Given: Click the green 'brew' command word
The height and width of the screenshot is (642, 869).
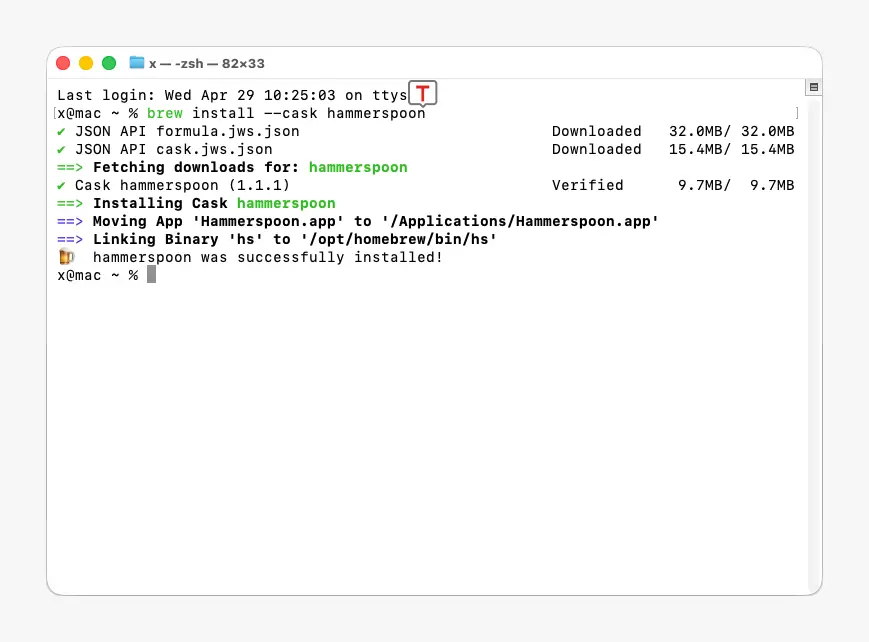Looking at the screenshot, I should pos(165,113).
